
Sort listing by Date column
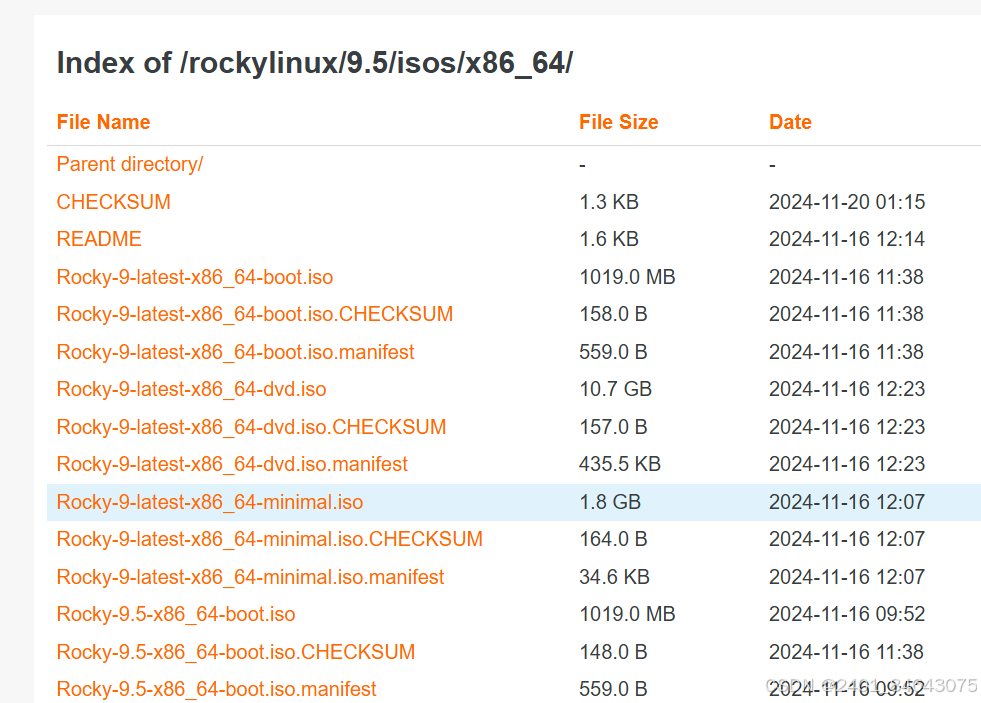tap(790, 122)
